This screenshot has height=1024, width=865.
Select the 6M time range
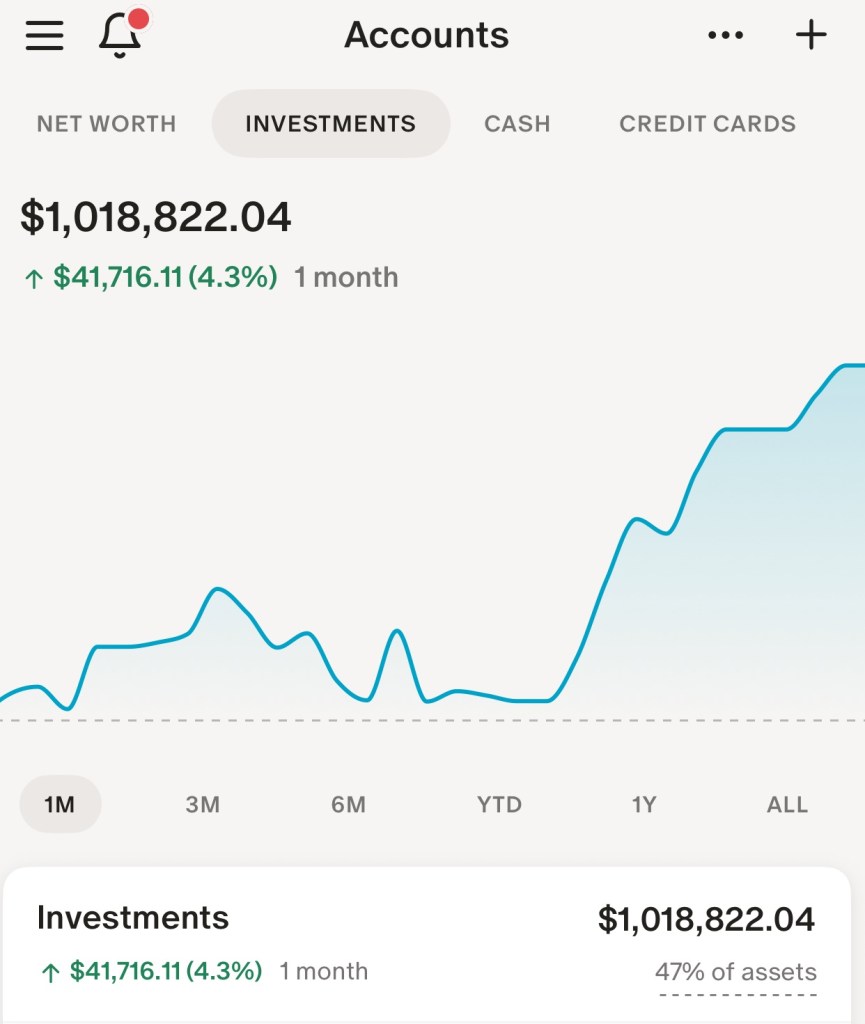[x=348, y=805]
